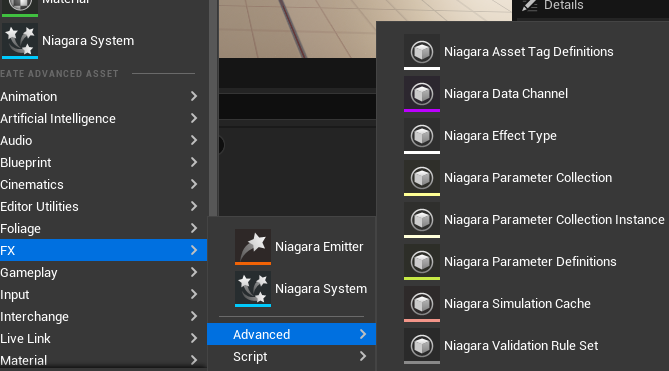
Task: Expand the Advanced submenu arrow
Action: click(363, 334)
